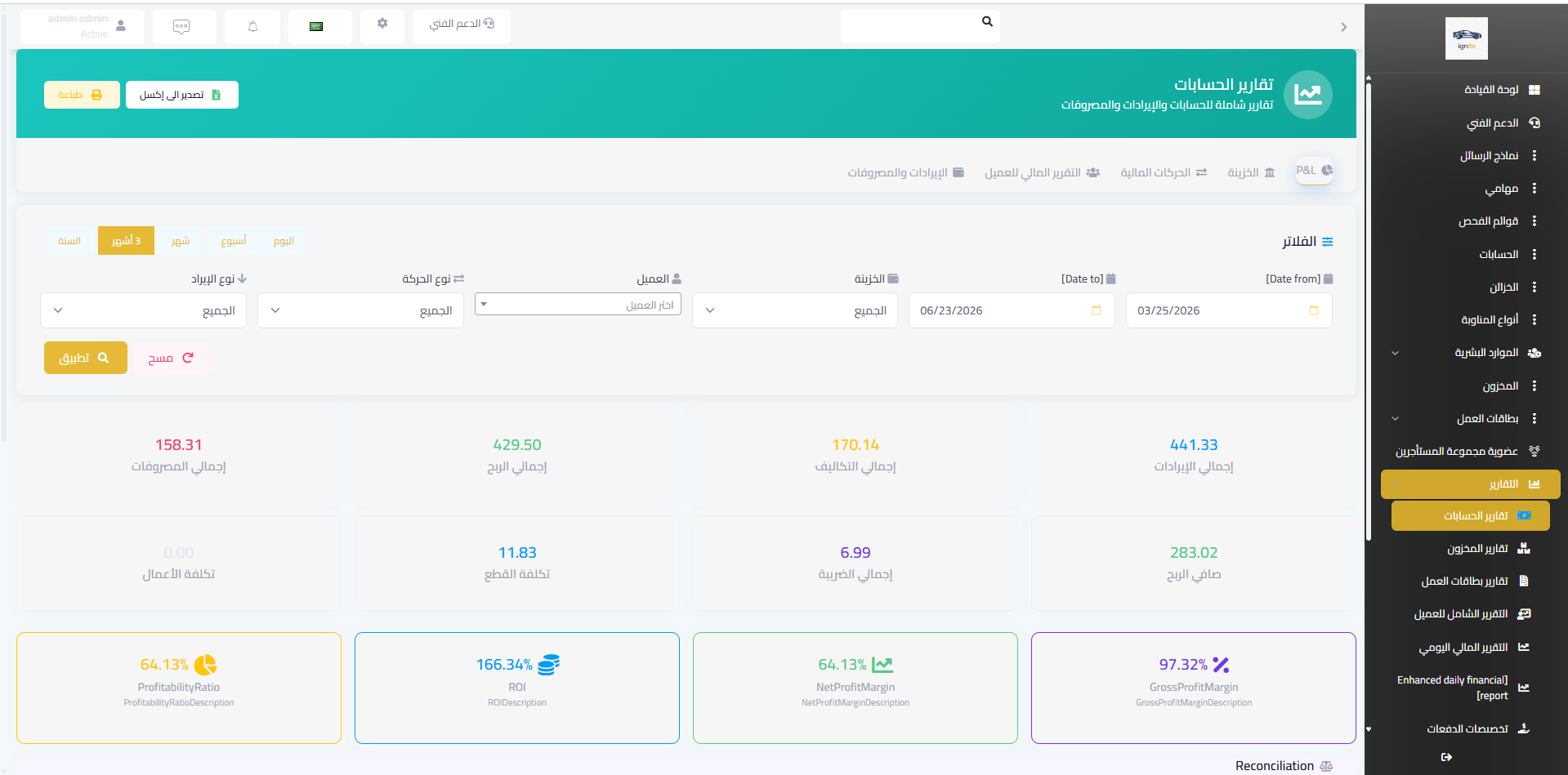Switch to التقرير المالي للعميل tab
The width and height of the screenshot is (1568, 775).
pyautogui.click(x=1042, y=172)
